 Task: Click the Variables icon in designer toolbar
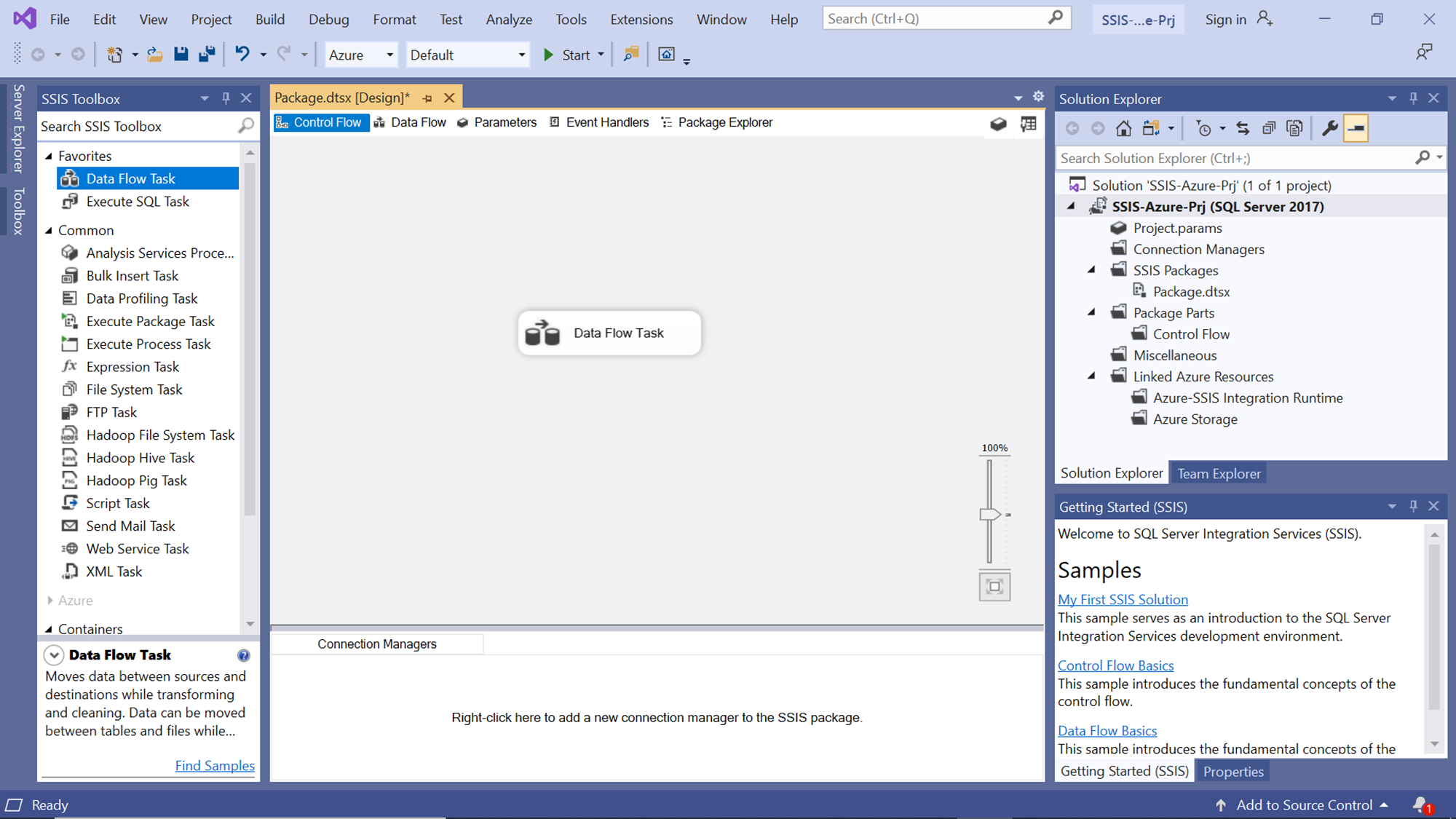1028,124
